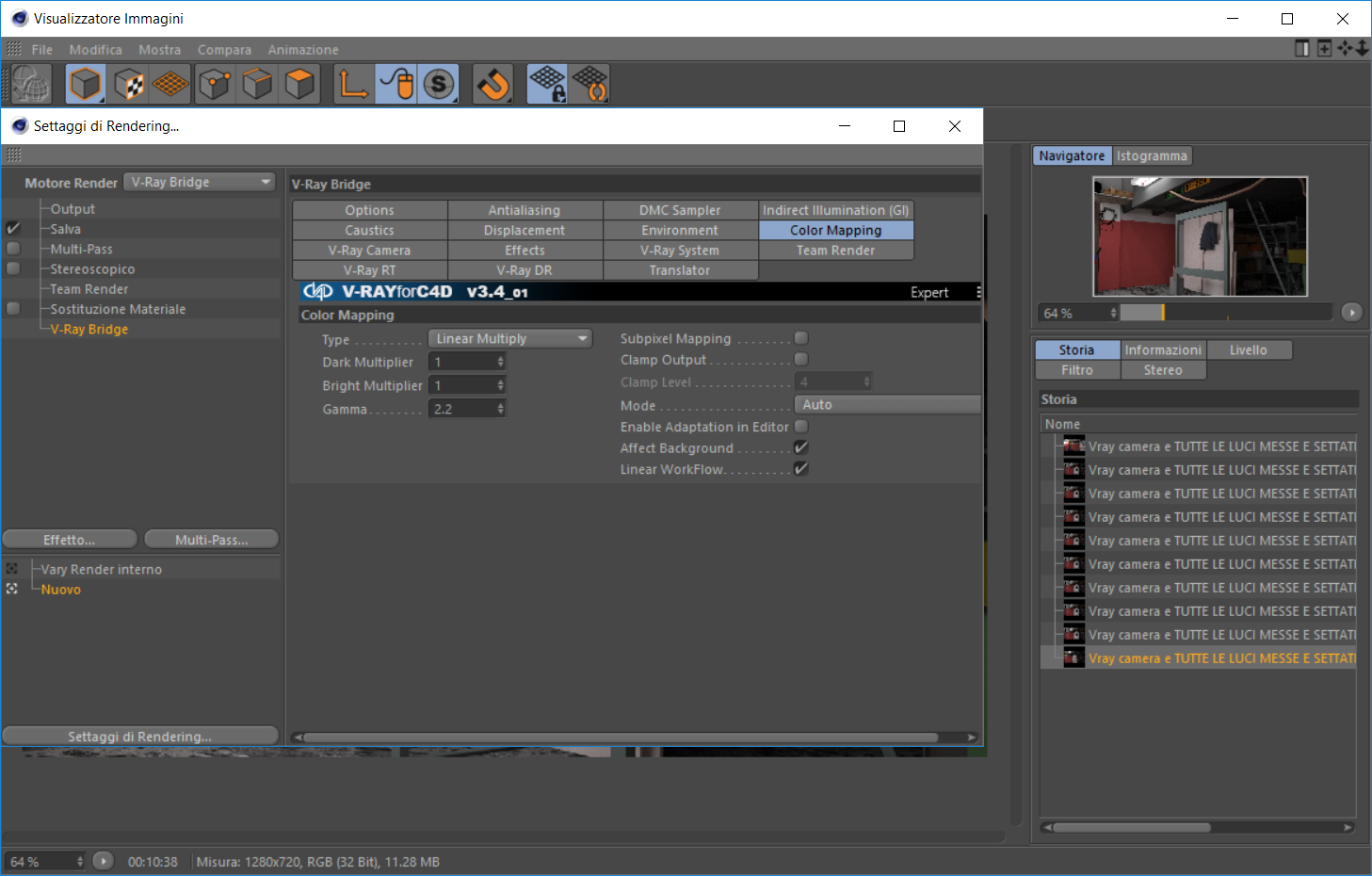The image size is (1372, 876).
Task: Select the Polygons mode cube icon
Action: point(299,85)
